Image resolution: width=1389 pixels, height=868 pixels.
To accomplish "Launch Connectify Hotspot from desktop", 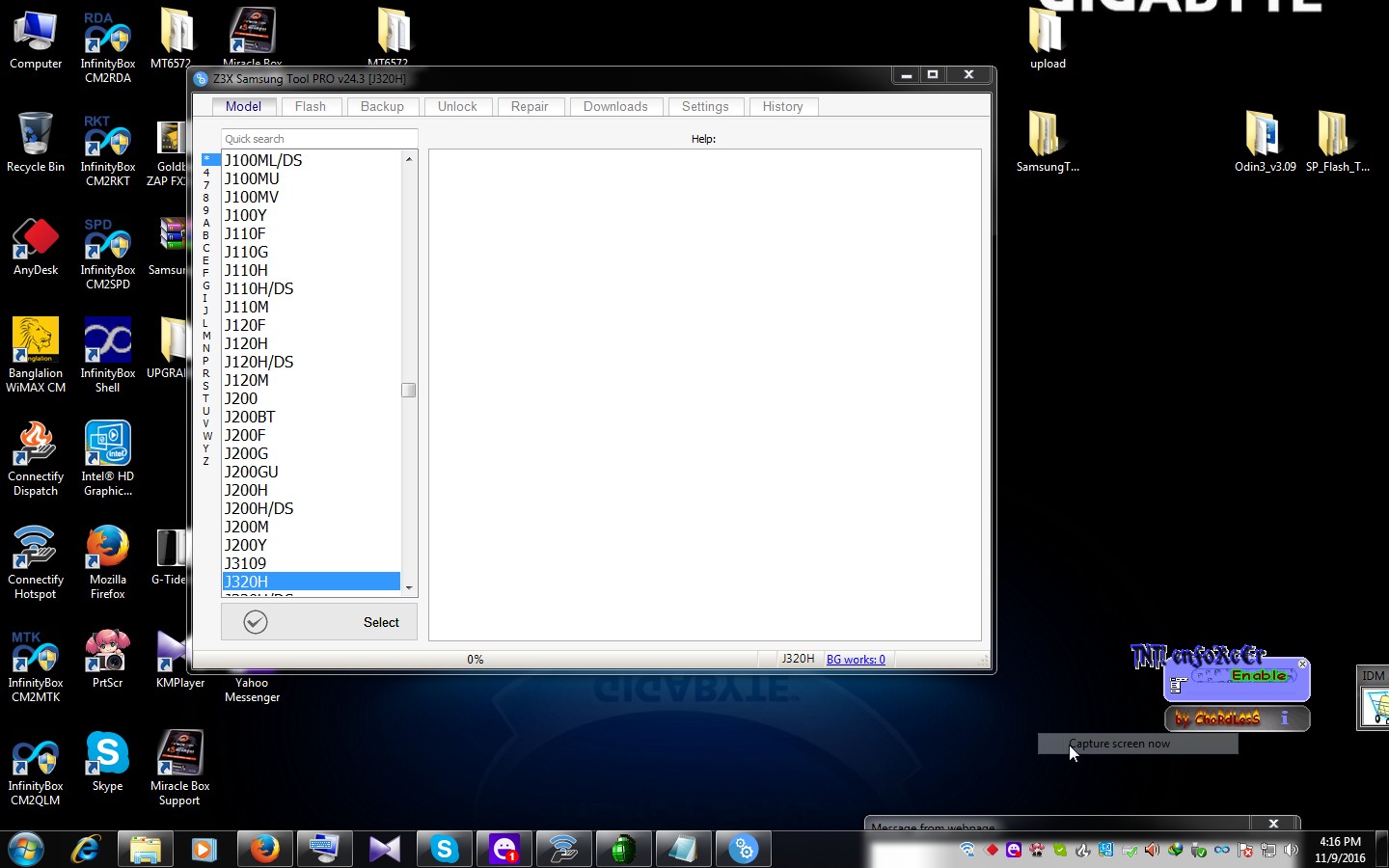I will pyautogui.click(x=36, y=562).
